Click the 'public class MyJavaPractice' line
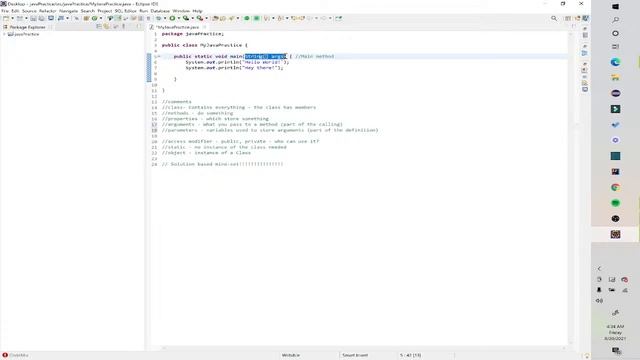The image size is (640, 360). pyautogui.click(x=204, y=45)
